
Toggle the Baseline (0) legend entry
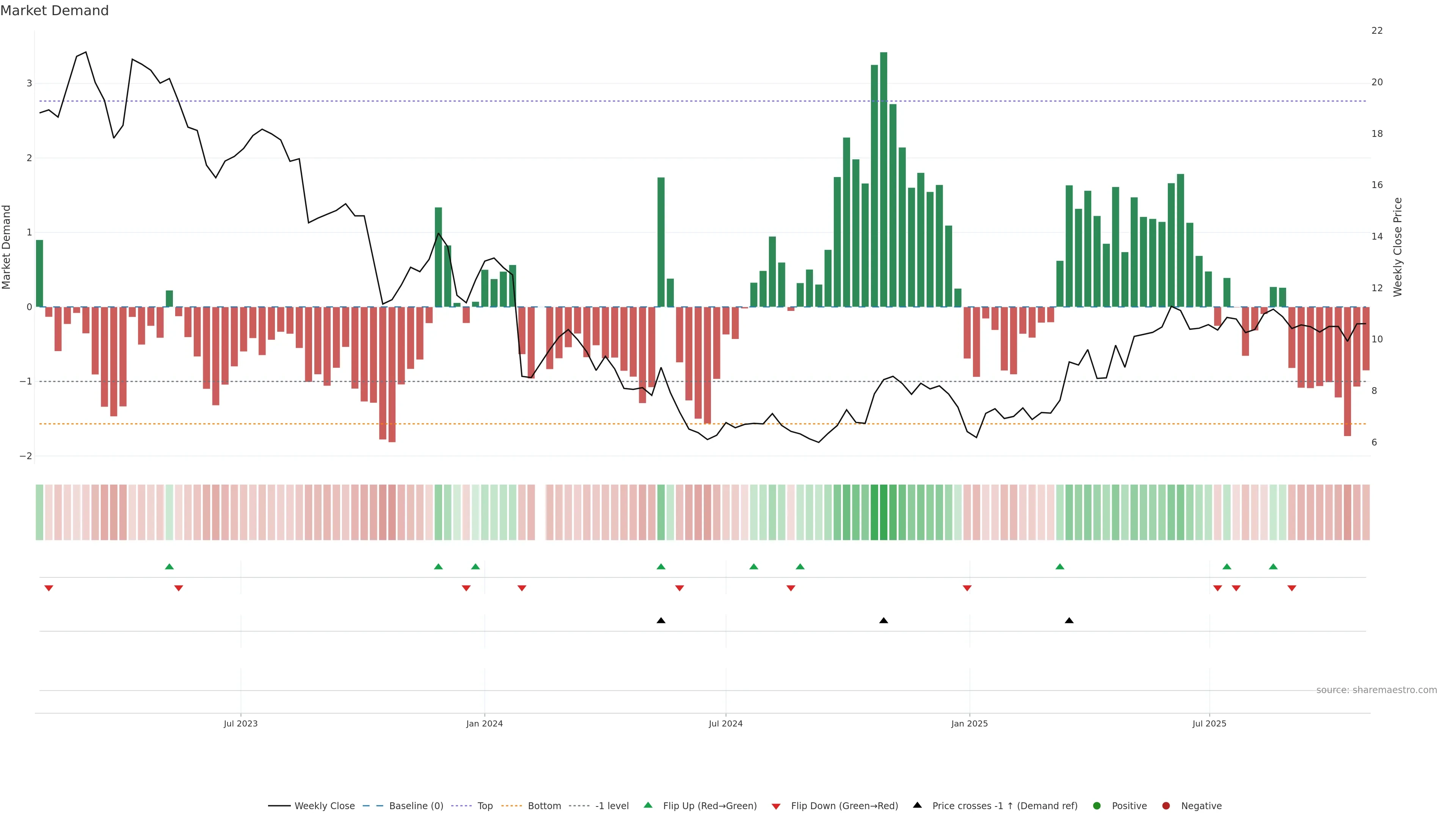[x=416, y=805]
